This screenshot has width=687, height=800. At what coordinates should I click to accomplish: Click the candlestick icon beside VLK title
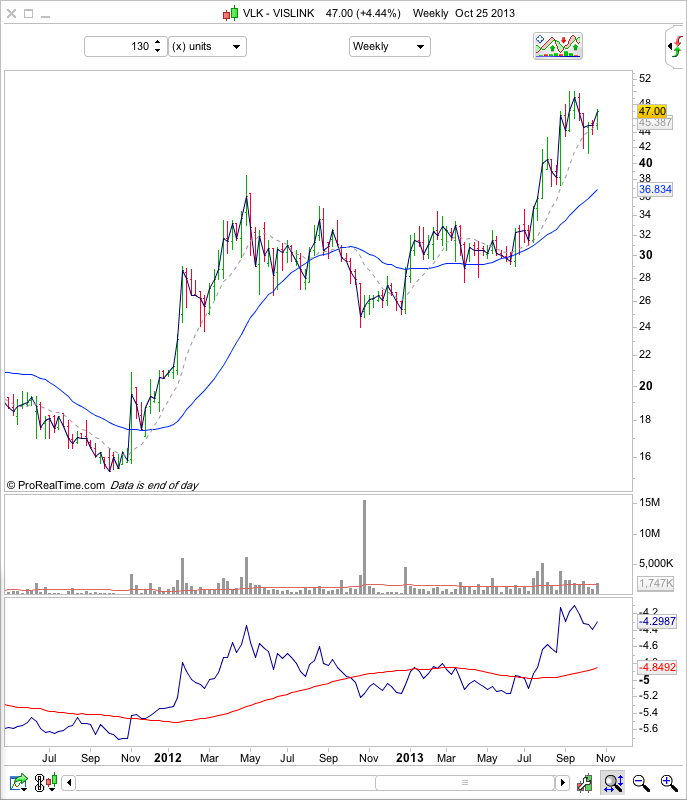[230, 13]
